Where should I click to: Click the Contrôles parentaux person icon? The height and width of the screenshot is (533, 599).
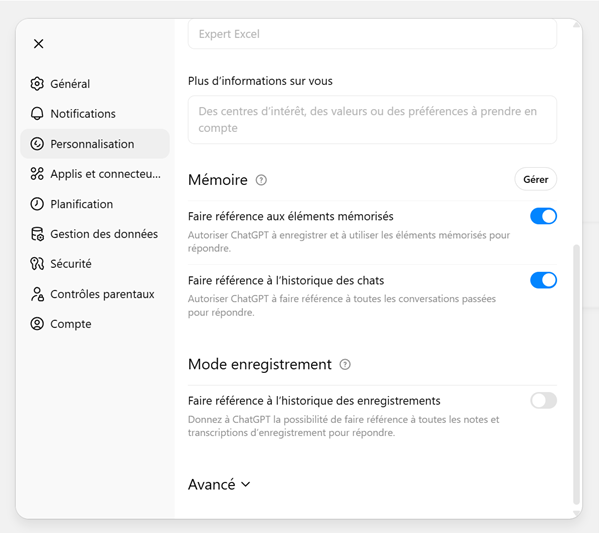(x=37, y=294)
